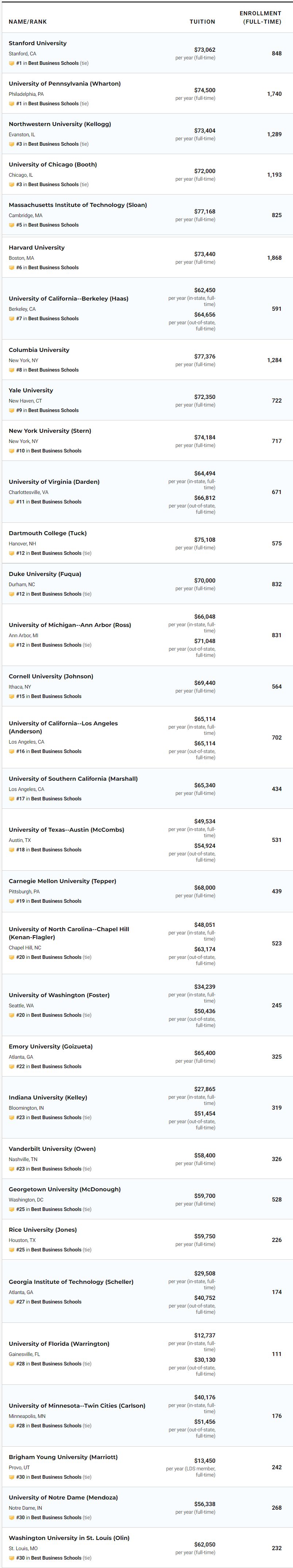
Task: Open Northwestern University (Kellogg) profile link
Action: tap(60, 124)
